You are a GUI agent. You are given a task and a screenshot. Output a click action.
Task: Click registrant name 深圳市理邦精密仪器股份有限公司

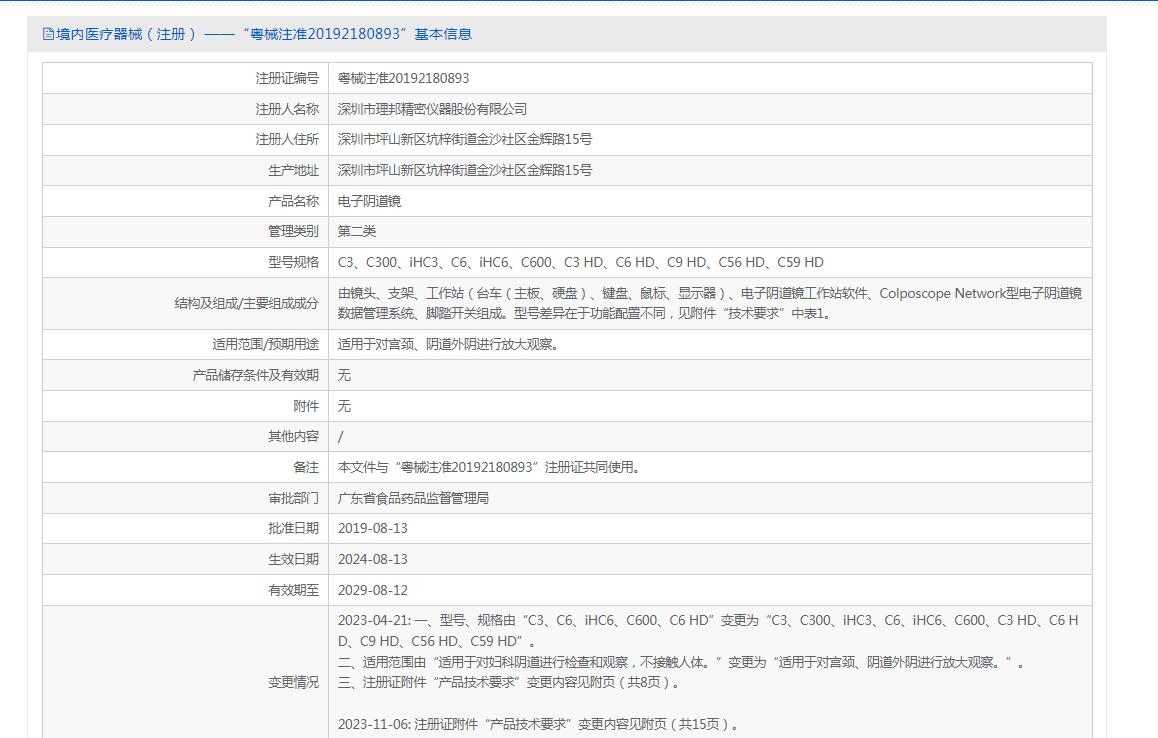pos(432,109)
